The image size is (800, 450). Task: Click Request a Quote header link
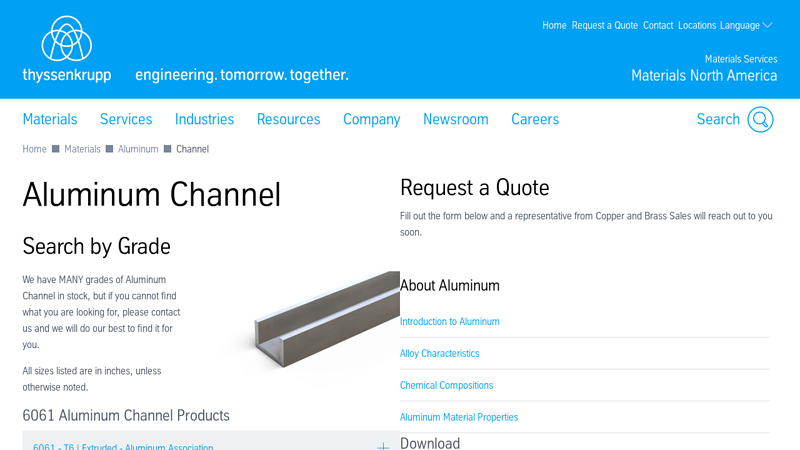[x=605, y=26]
